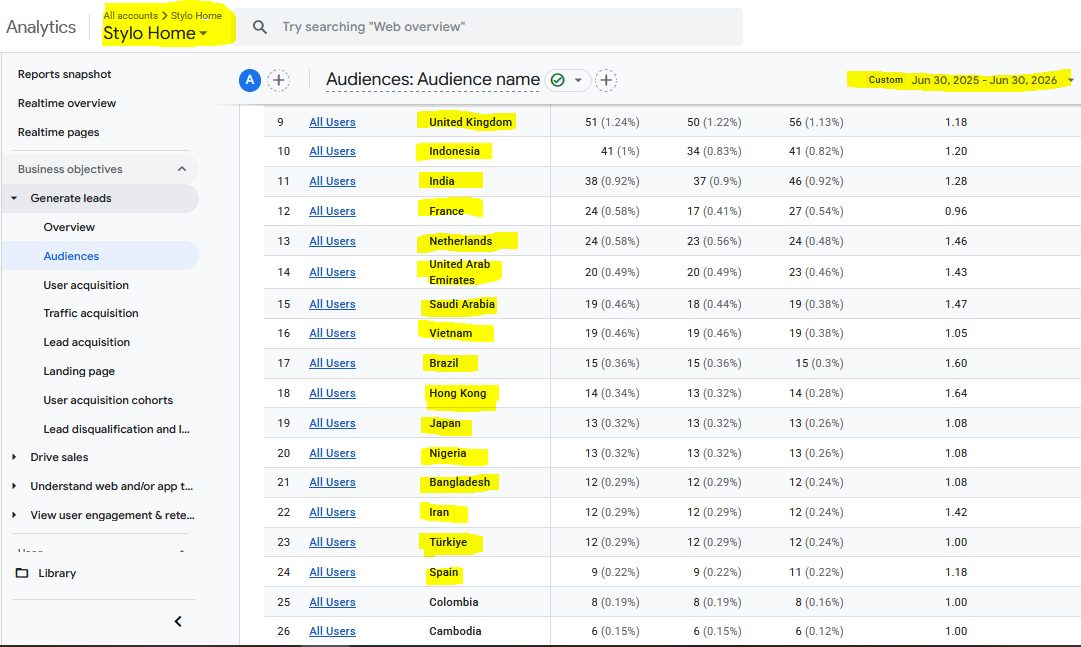Screen dimensions: 1081x647
Task: Click the blue 'A' comparison badge
Action: [x=250, y=80]
